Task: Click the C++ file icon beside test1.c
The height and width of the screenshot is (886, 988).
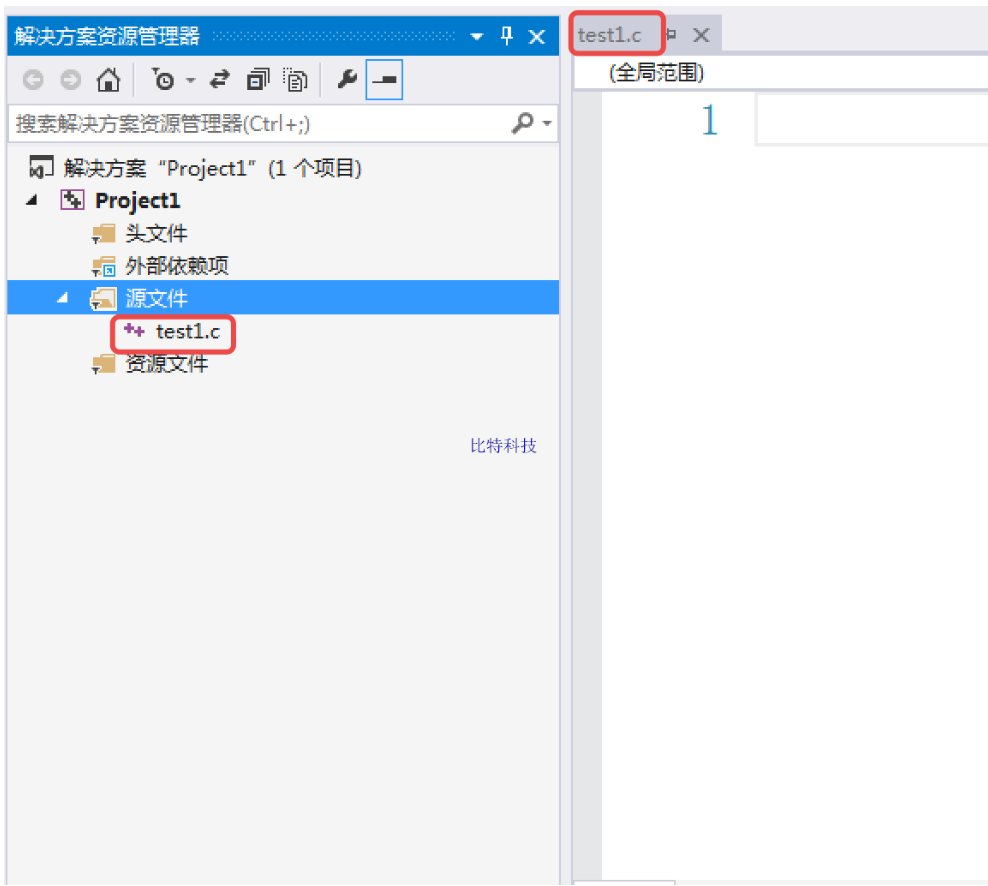Action: click(x=134, y=330)
